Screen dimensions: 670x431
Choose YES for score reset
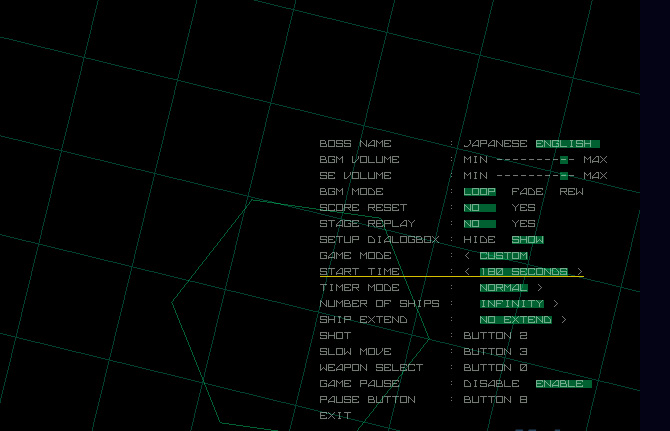523,208
